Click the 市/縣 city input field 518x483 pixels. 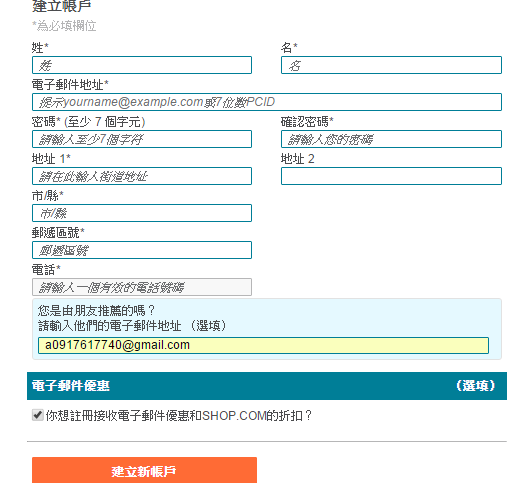point(142,213)
